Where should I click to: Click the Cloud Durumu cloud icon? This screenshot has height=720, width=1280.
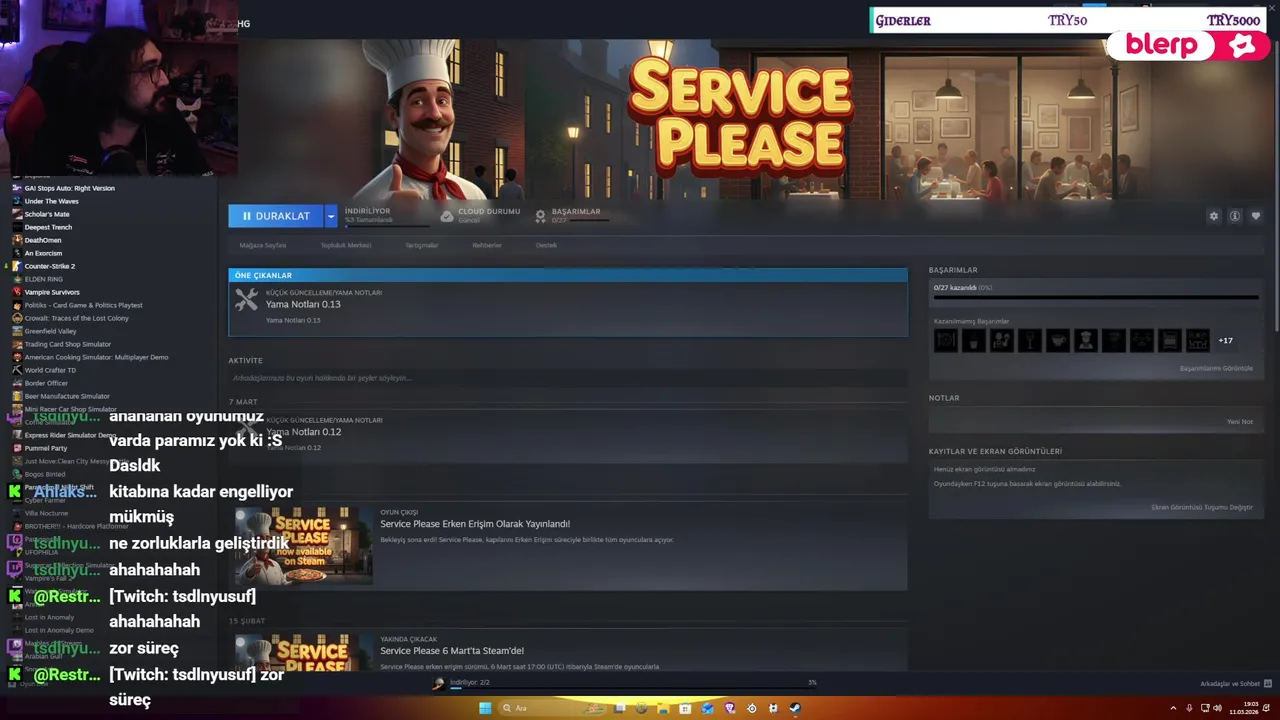tap(447, 216)
